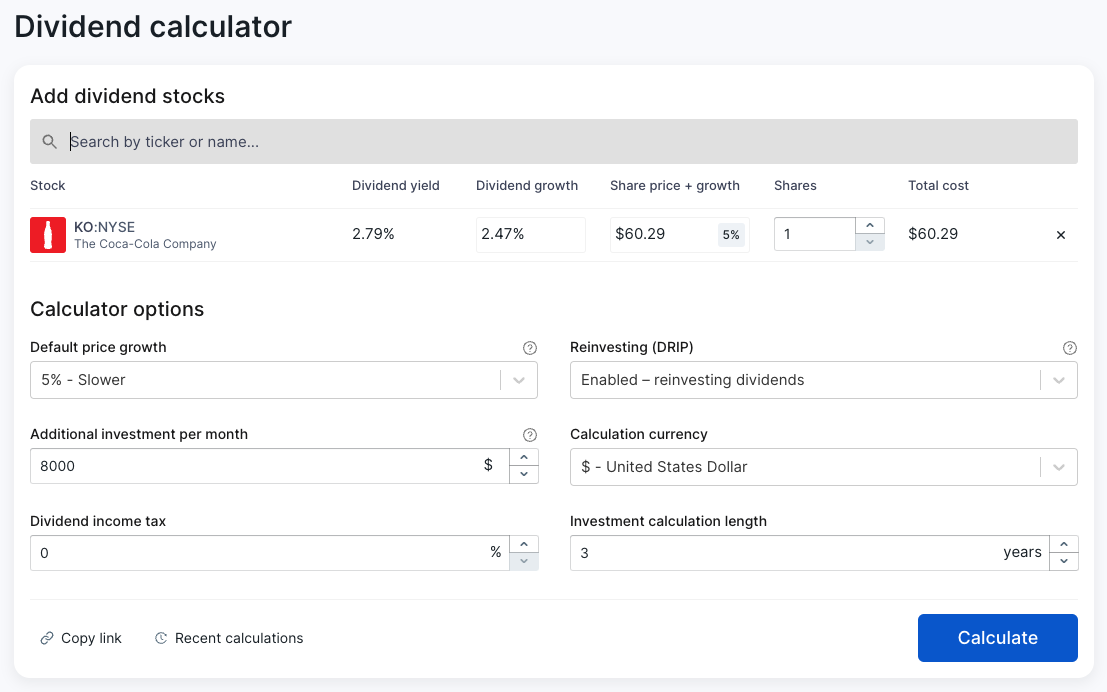This screenshot has height=692, width=1107.
Task: Click the Copy link chain icon
Action: click(46, 638)
